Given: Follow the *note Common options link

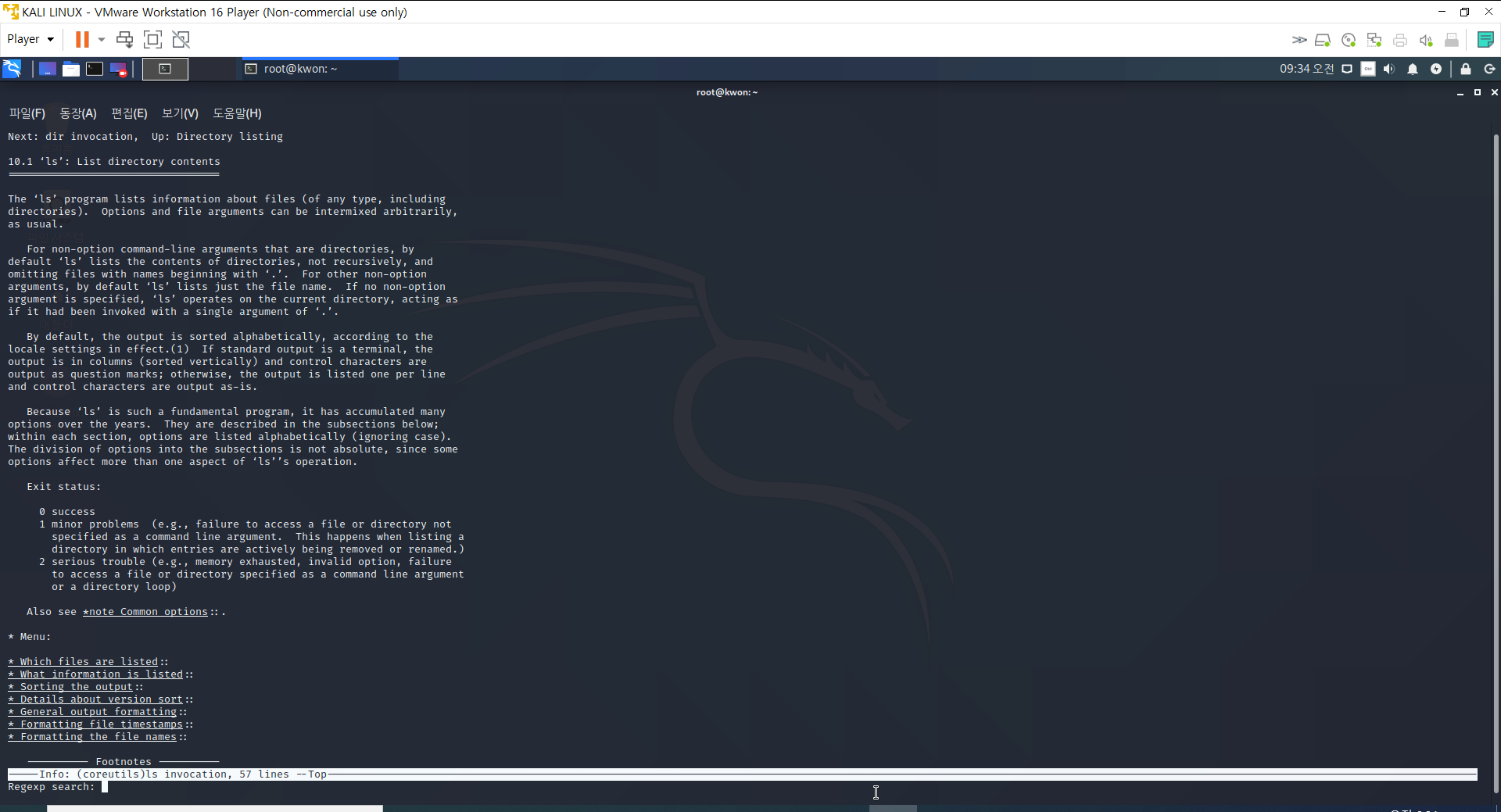Looking at the screenshot, I should click(145, 612).
